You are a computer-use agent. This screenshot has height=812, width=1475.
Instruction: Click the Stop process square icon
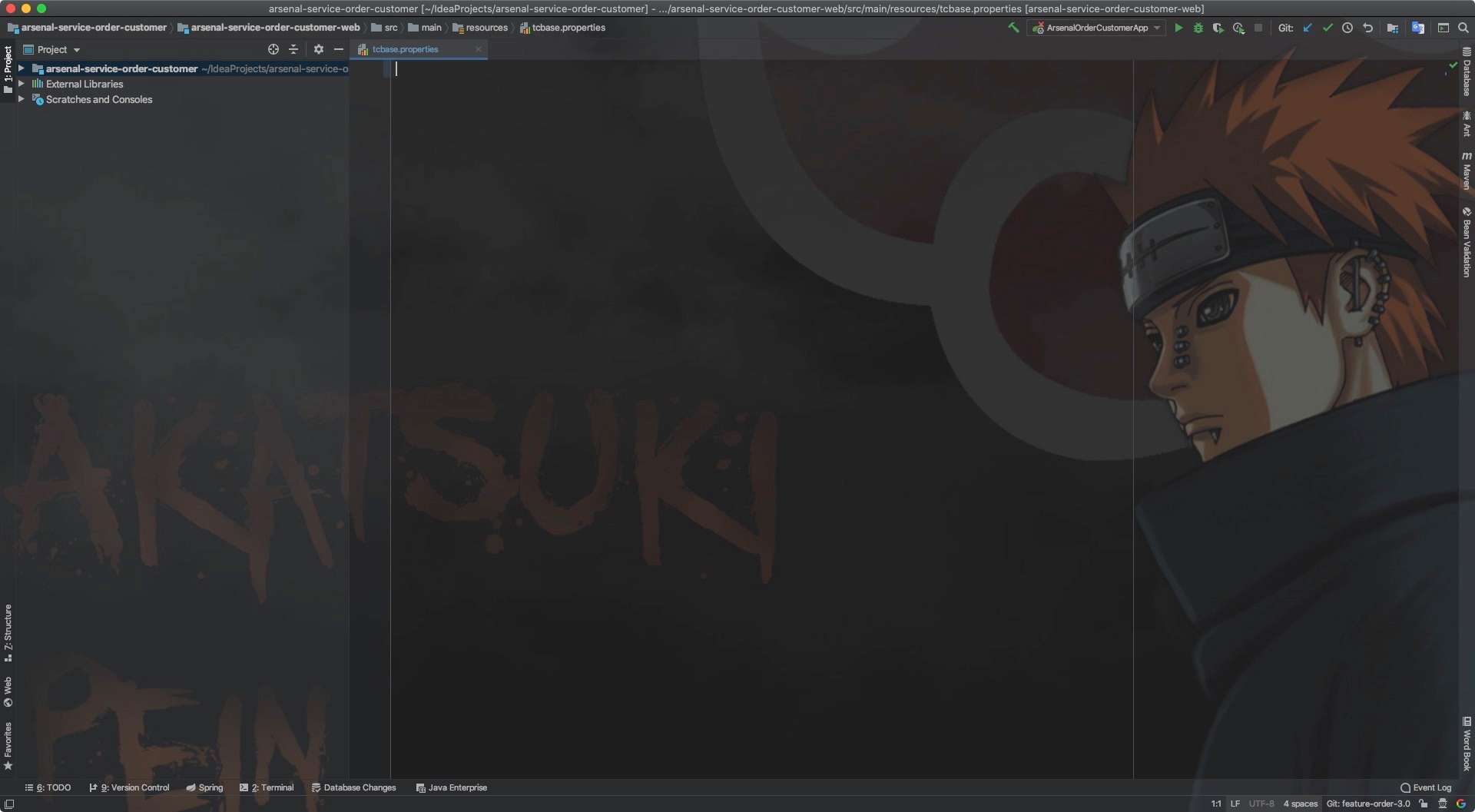coord(1258,28)
